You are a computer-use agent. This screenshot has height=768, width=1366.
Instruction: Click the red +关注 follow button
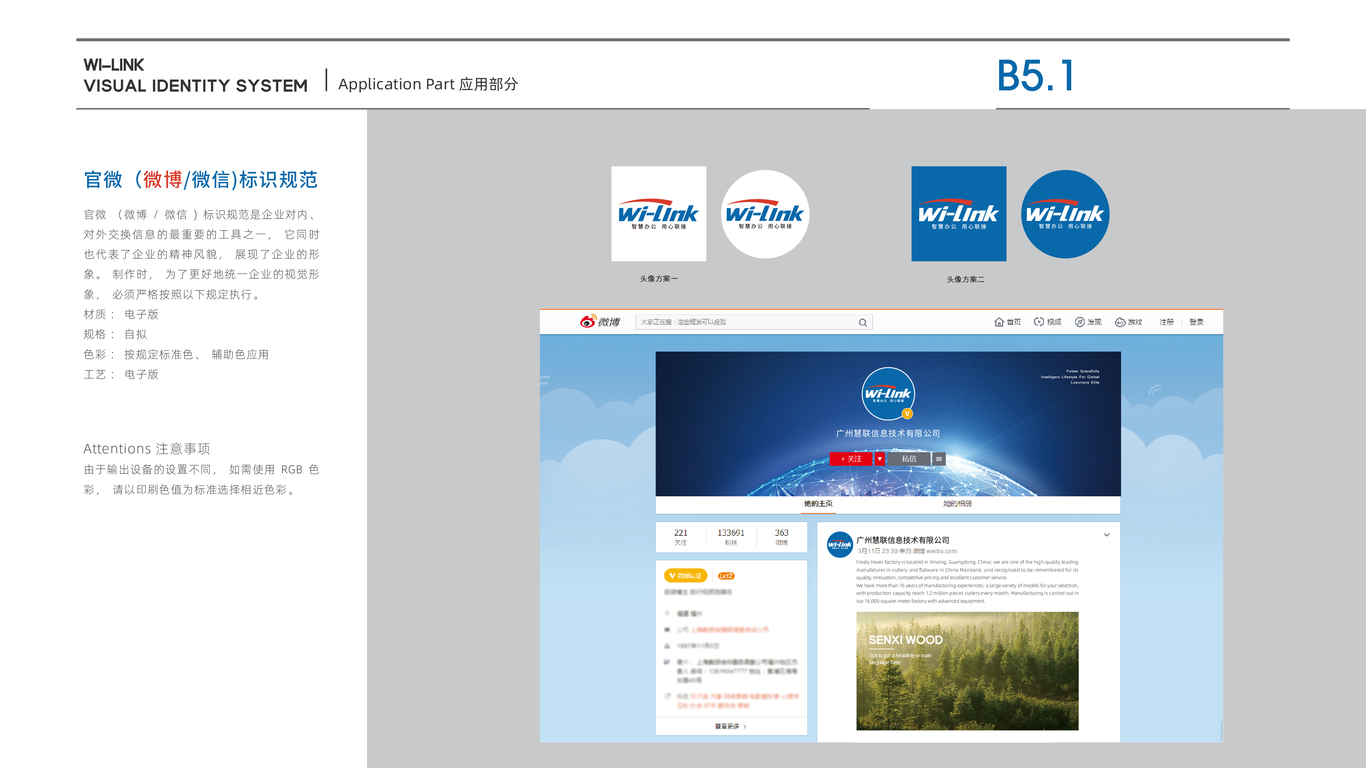(x=851, y=459)
